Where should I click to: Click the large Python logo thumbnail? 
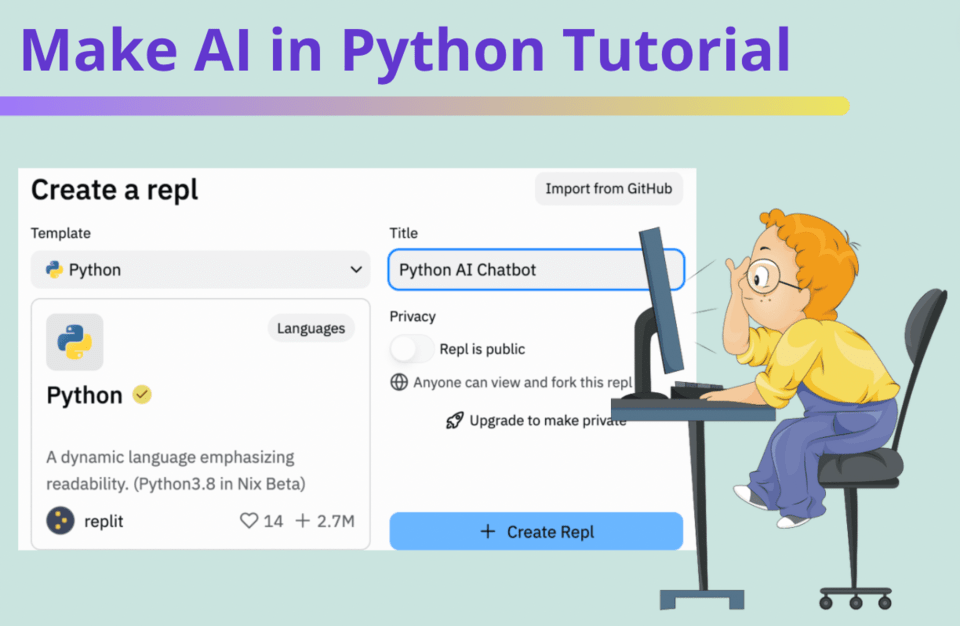point(75,342)
